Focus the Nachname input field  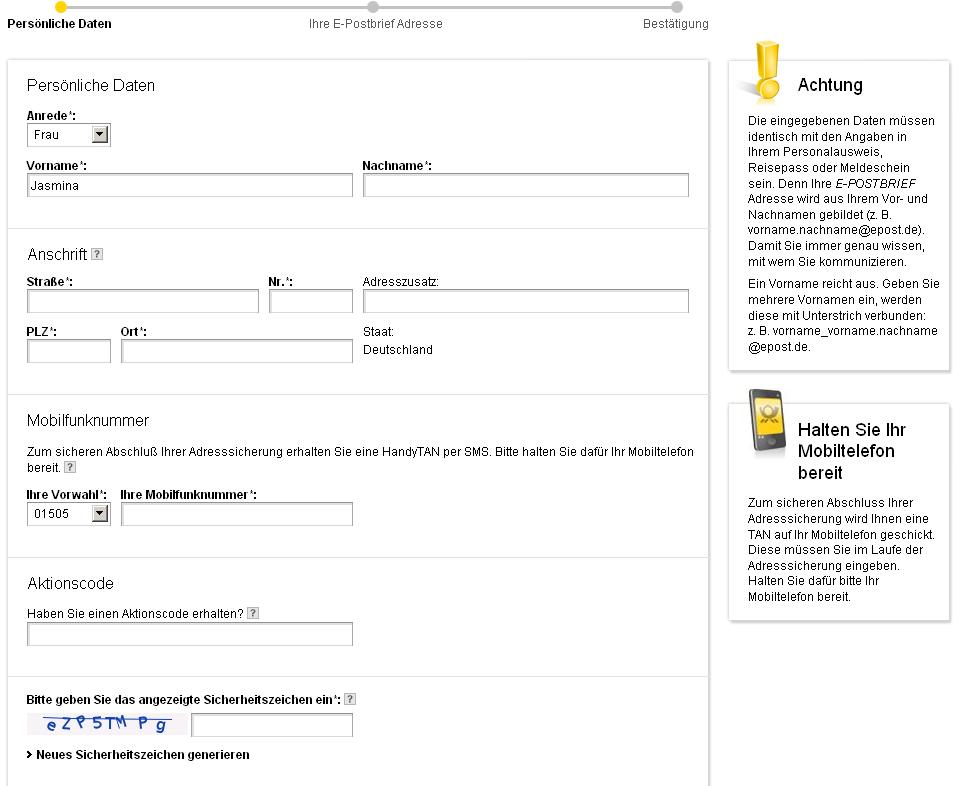coord(526,185)
